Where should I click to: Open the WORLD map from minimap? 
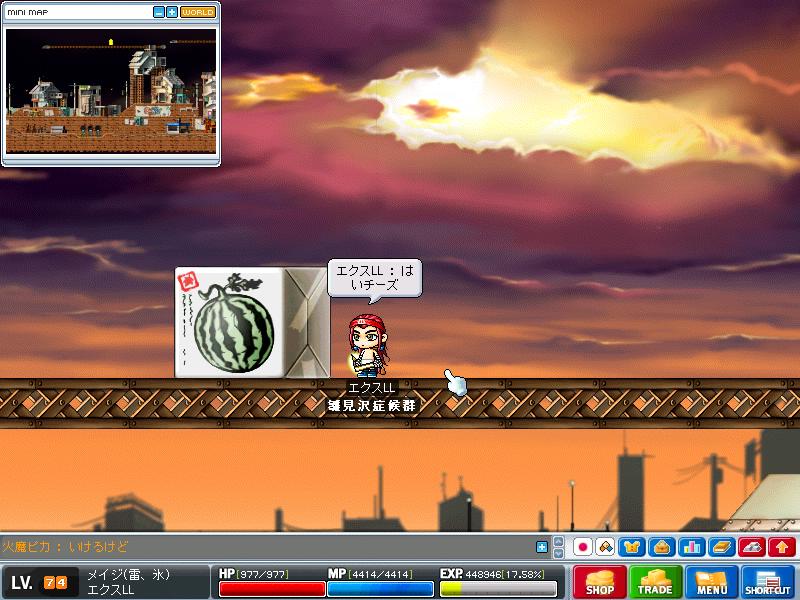point(197,12)
